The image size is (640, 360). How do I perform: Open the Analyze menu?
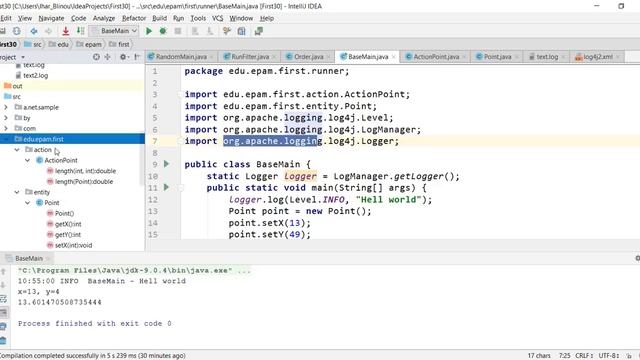coord(104,18)
